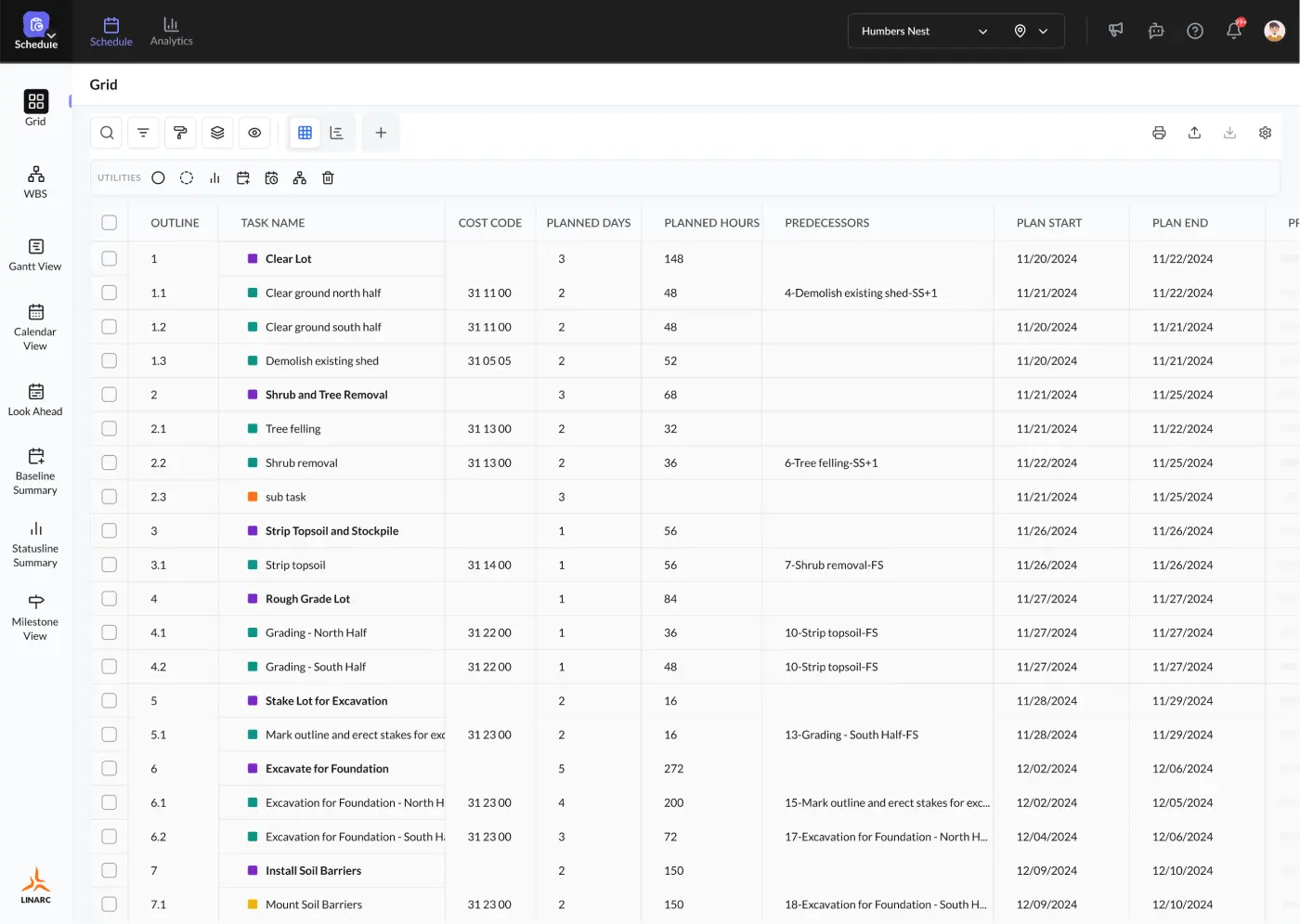Image resolution: width=1300 pixels, height=924 pixels.
Task: Switch to the Gantt chart layout icon
Action: (x=336, y=133)
